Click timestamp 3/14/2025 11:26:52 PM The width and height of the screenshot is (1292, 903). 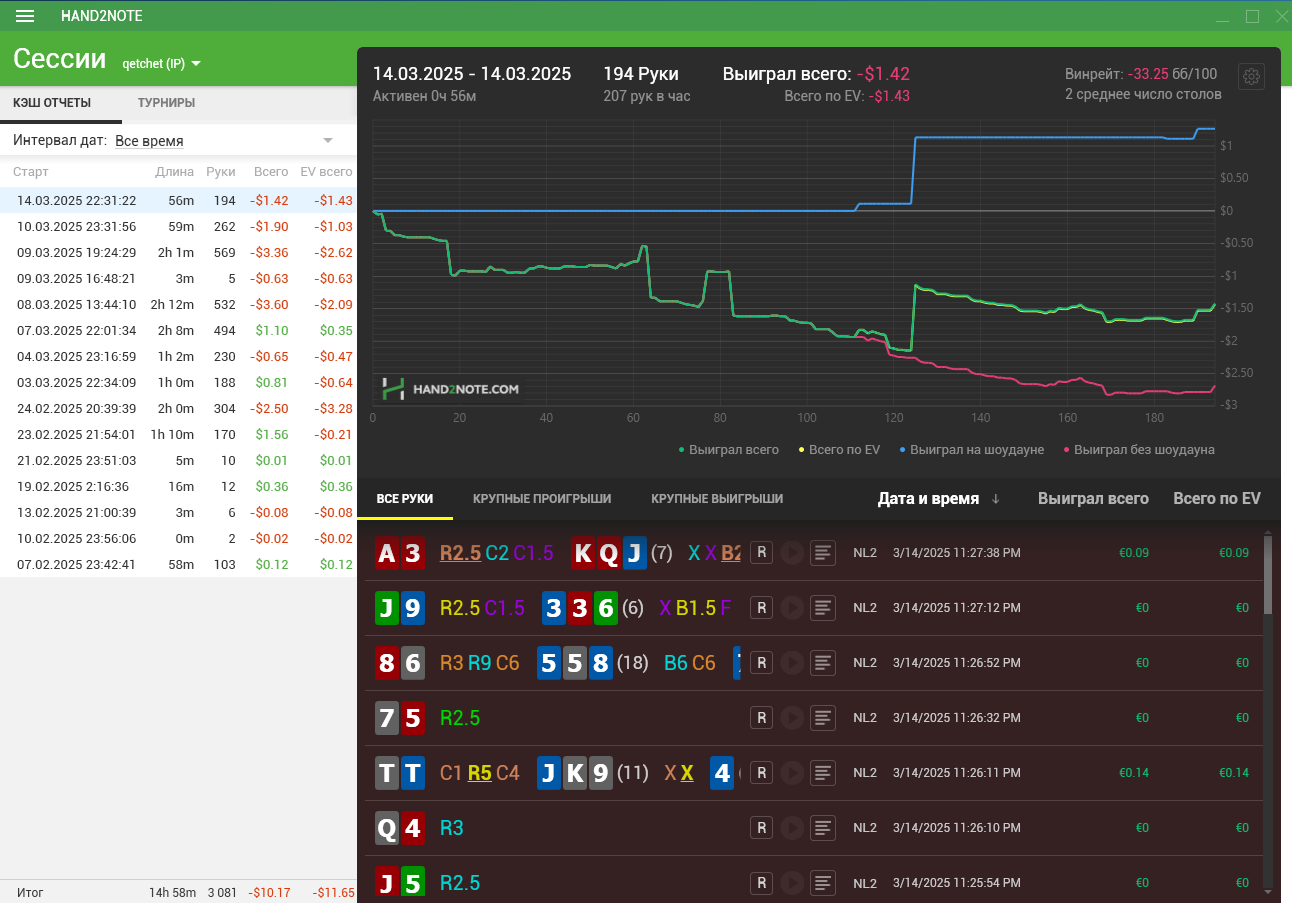click(x=956, y=663)
